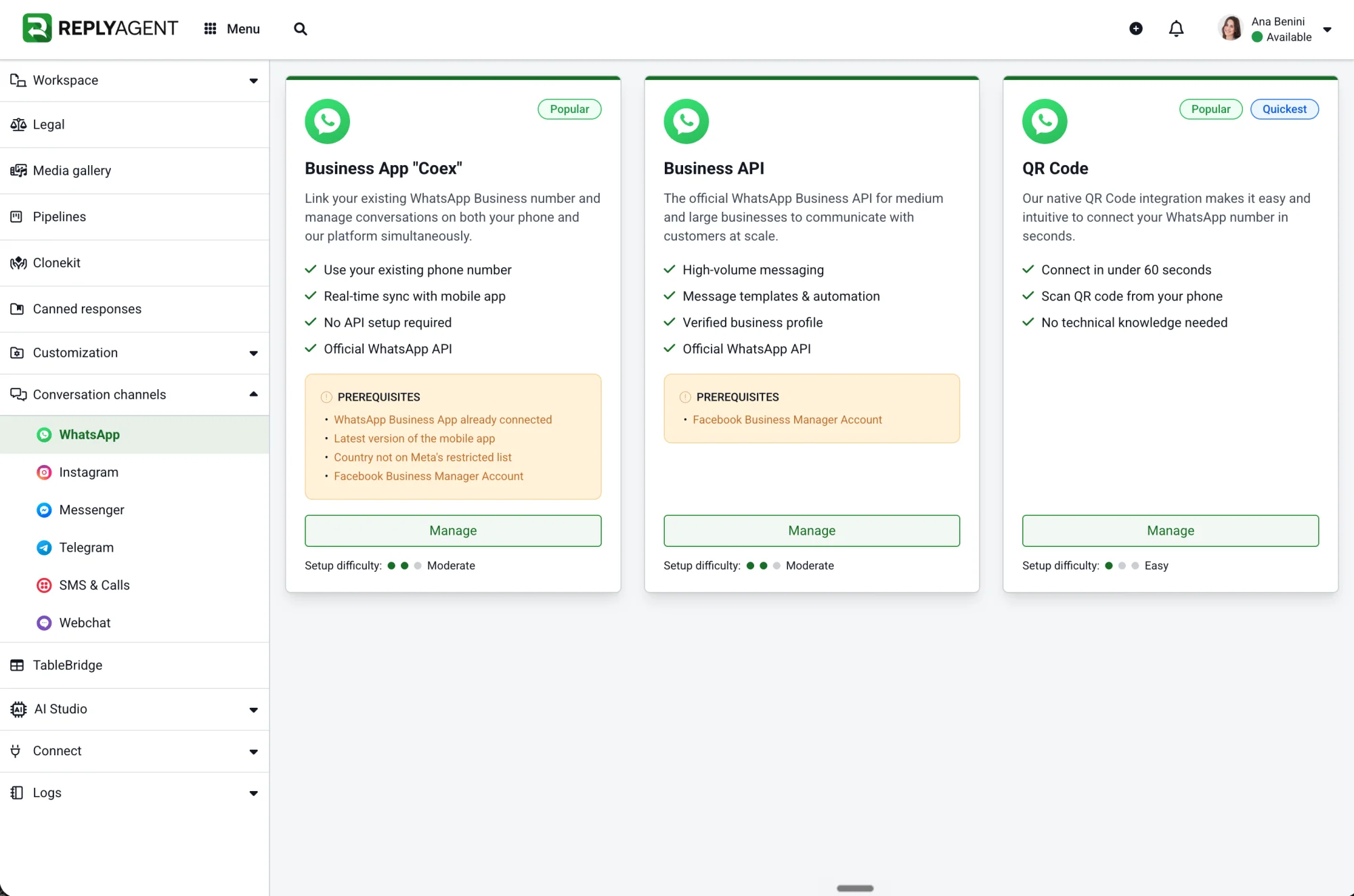Click Manage under Business API

[x=812, y=531]
